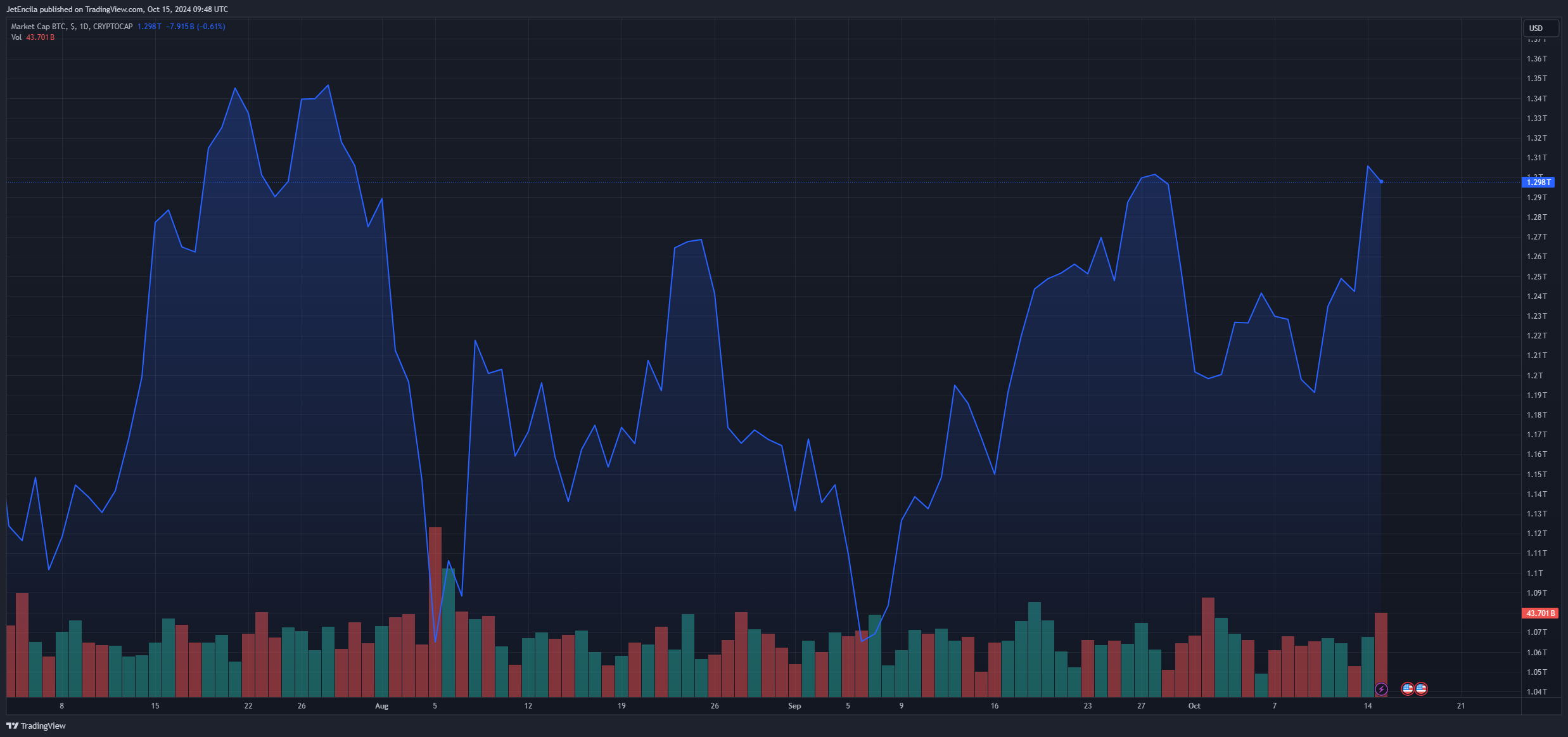
Task: Click the second US flag economic event icon
Action: point(1421,688)
